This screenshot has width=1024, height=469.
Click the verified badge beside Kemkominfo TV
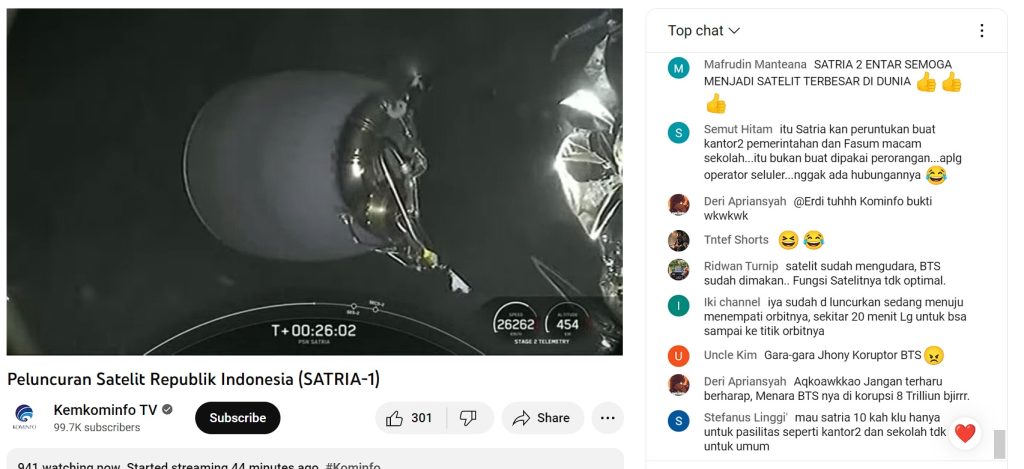click(167, 410)
